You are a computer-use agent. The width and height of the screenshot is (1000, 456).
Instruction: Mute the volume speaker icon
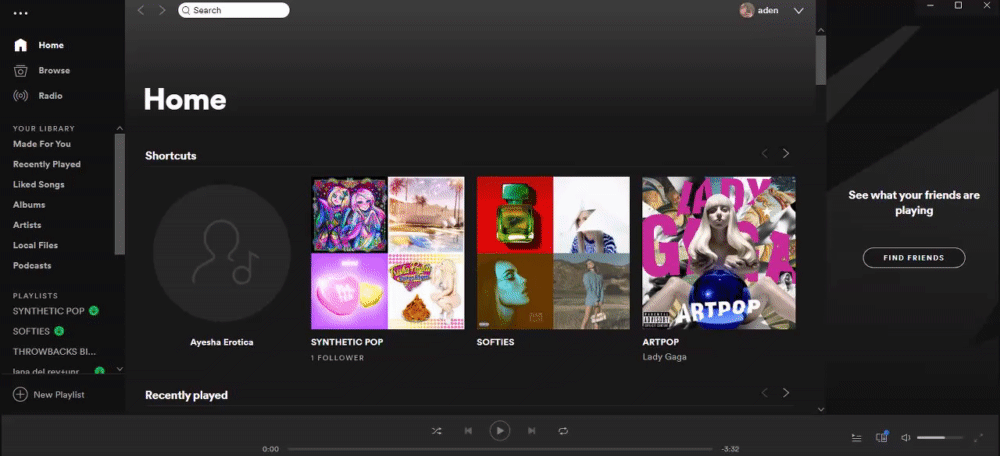point(906,438)
